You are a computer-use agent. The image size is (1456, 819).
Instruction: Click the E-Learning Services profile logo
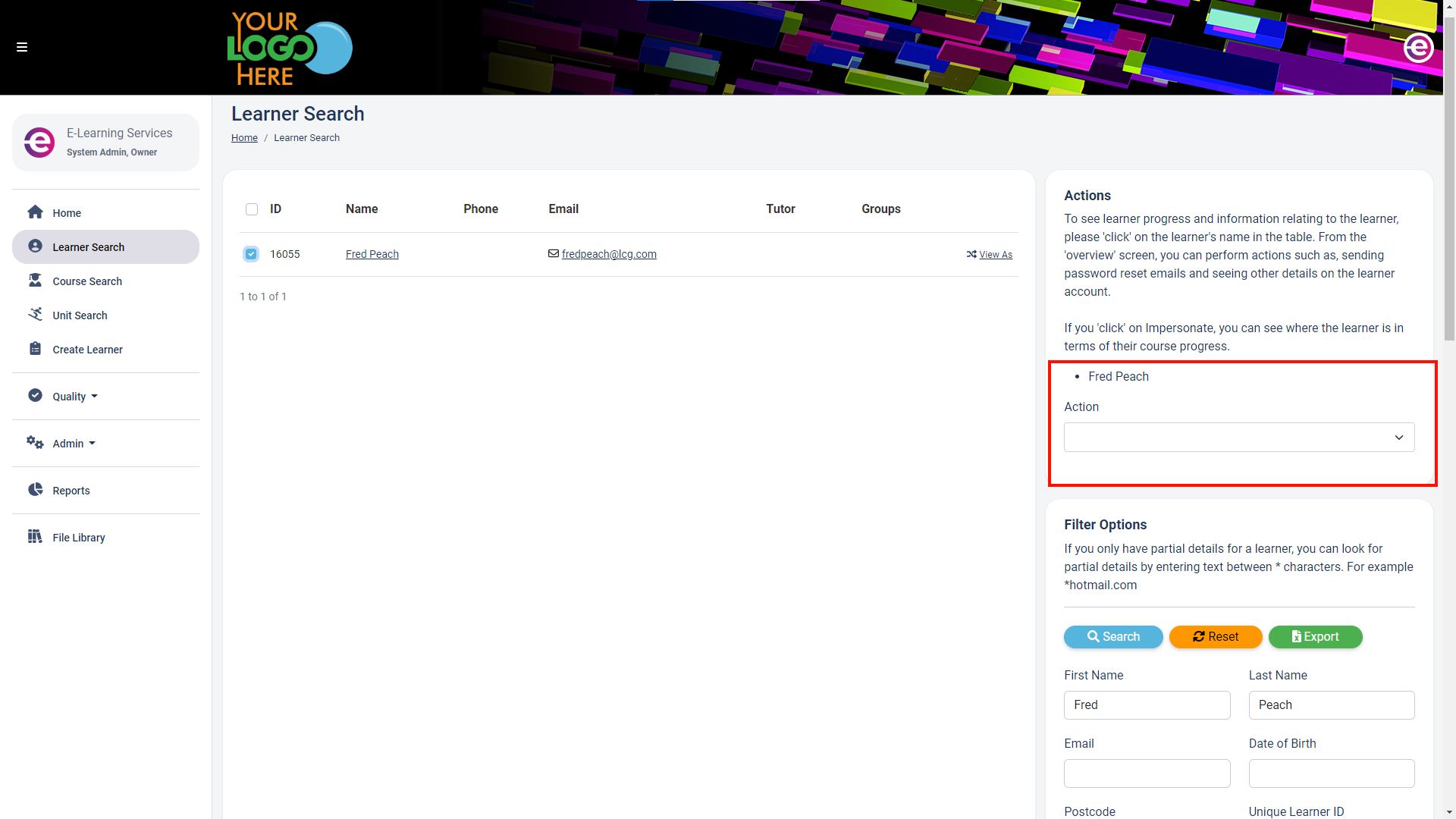tap(39, 142)
